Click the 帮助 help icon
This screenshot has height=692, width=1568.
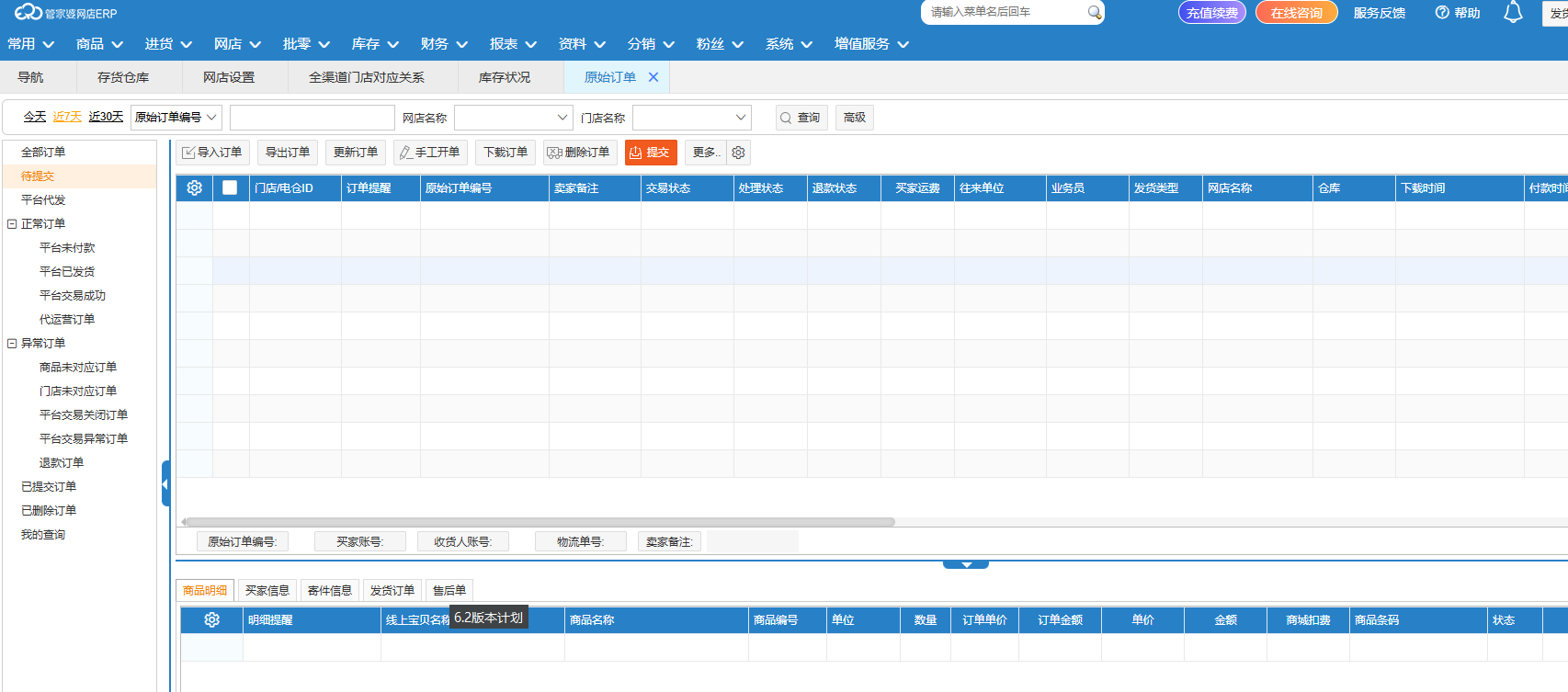point(1442,13)
